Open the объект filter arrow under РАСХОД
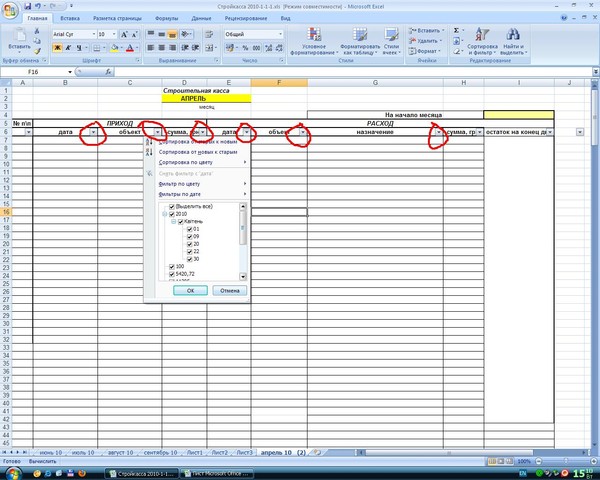The height and width of the screenshot is (480, 600). click(303, 132)
